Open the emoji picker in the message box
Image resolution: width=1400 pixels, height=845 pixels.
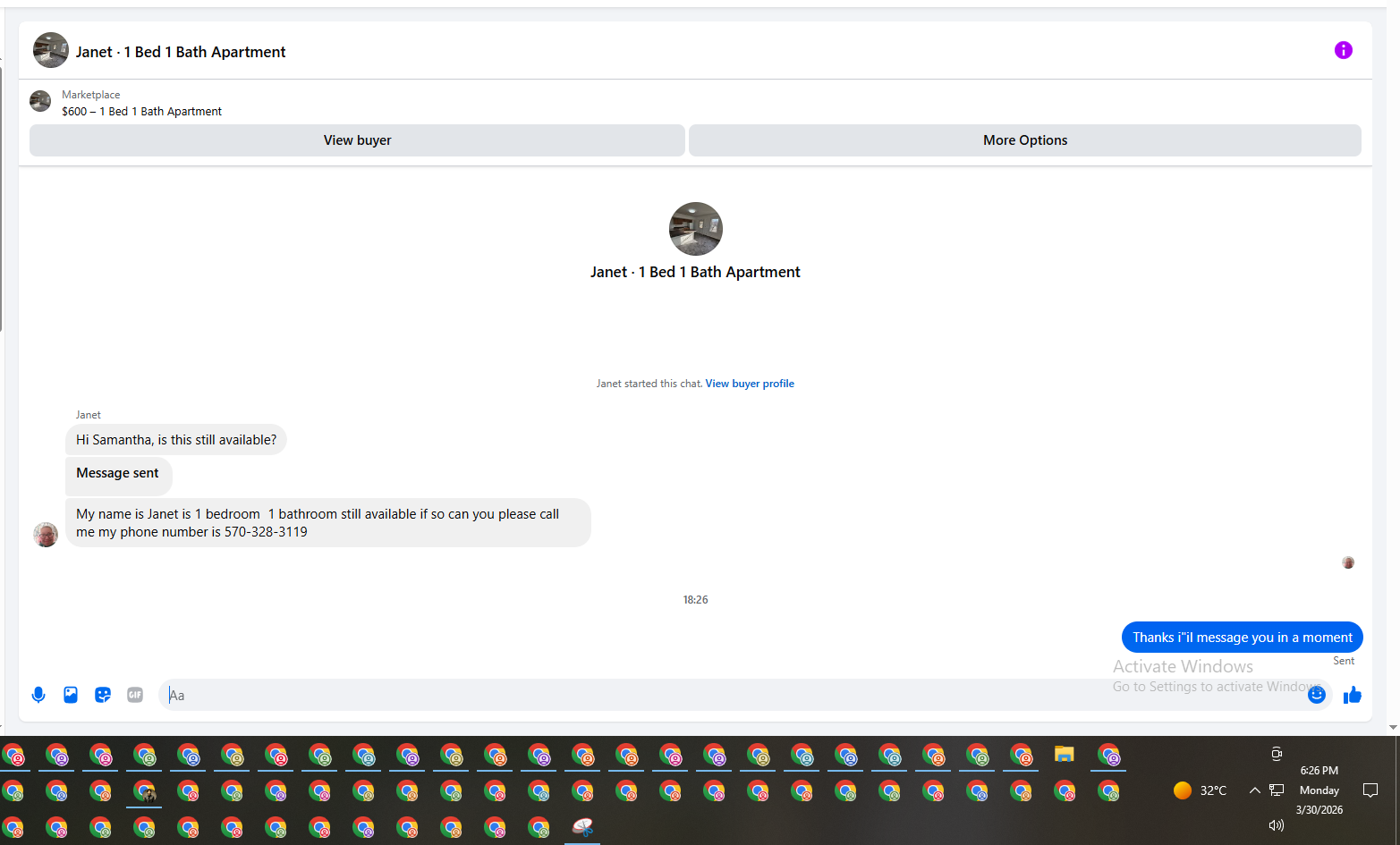pos(1317,695)
